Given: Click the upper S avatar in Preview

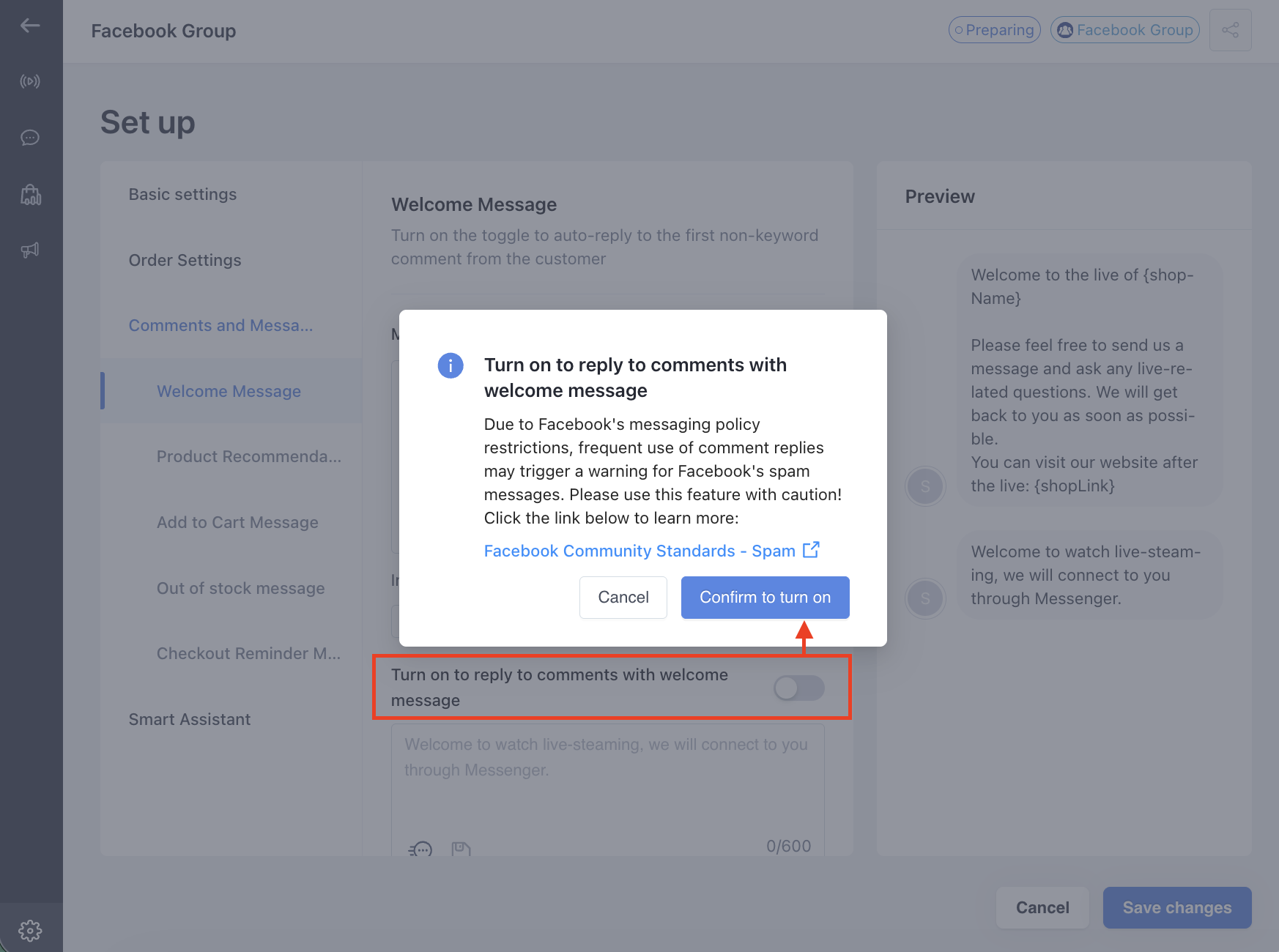Looking at the screenshot, I should [925, 486].
